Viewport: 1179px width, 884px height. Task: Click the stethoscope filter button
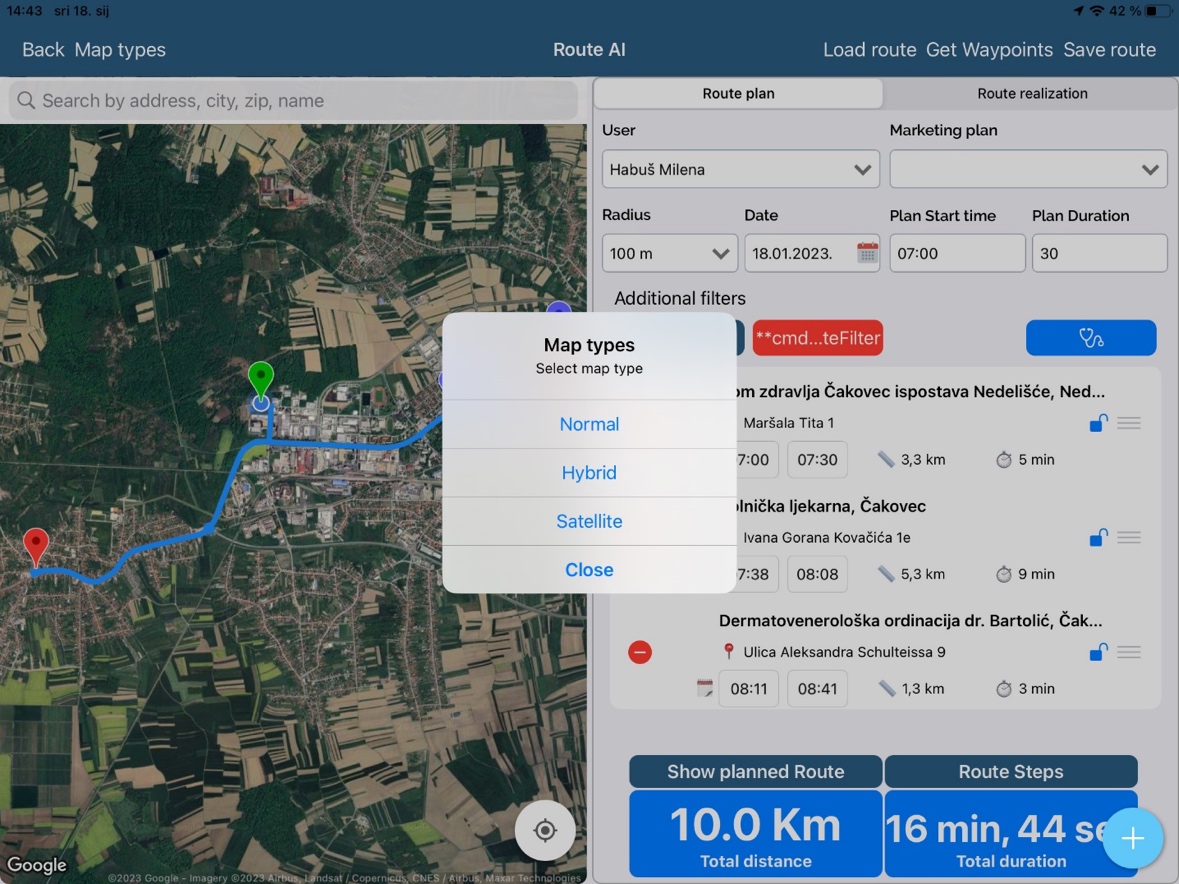pos(1090,338)
